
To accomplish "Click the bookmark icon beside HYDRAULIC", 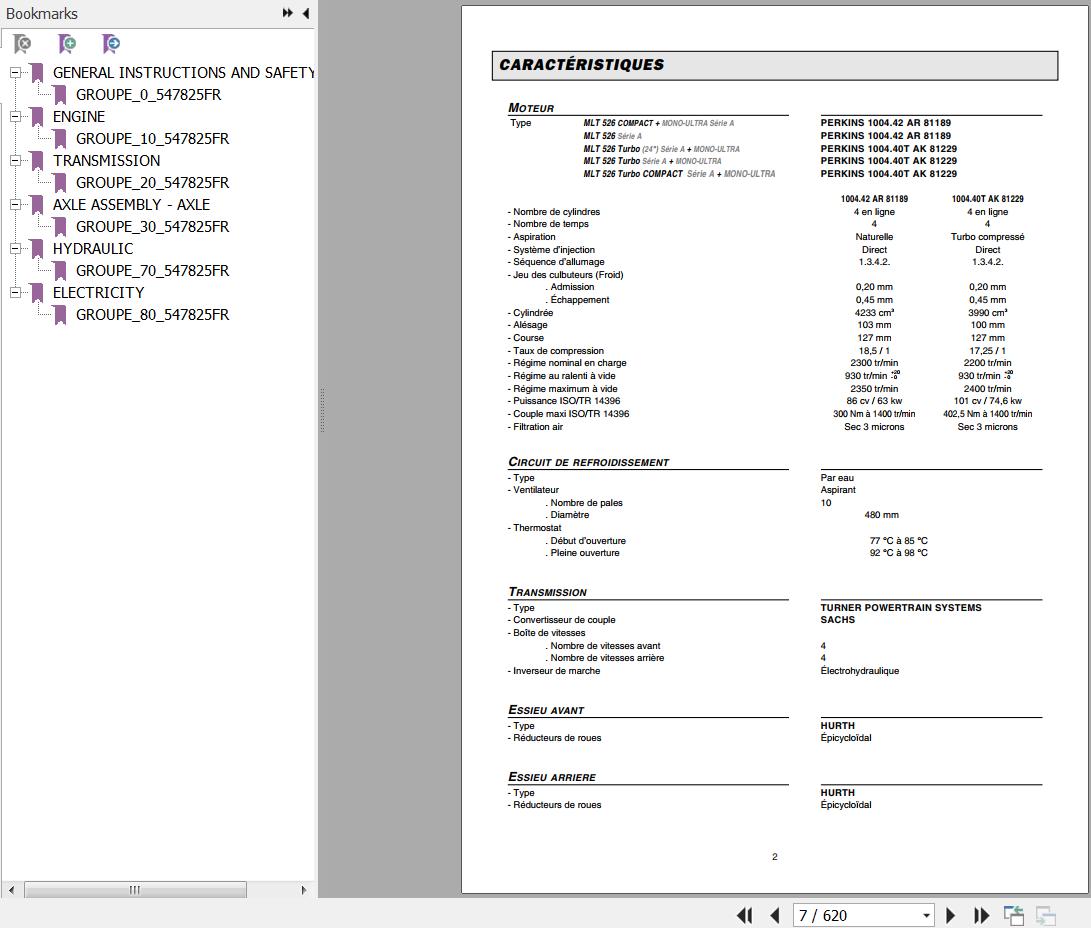I will (38, 249).
